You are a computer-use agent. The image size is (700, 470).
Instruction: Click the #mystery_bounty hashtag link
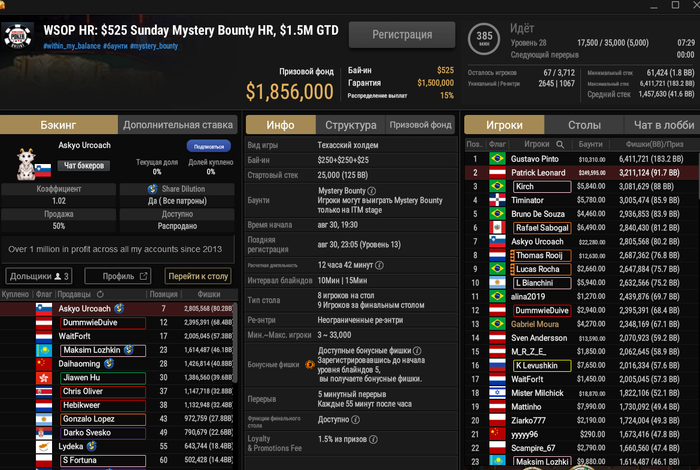click(154, 46)
